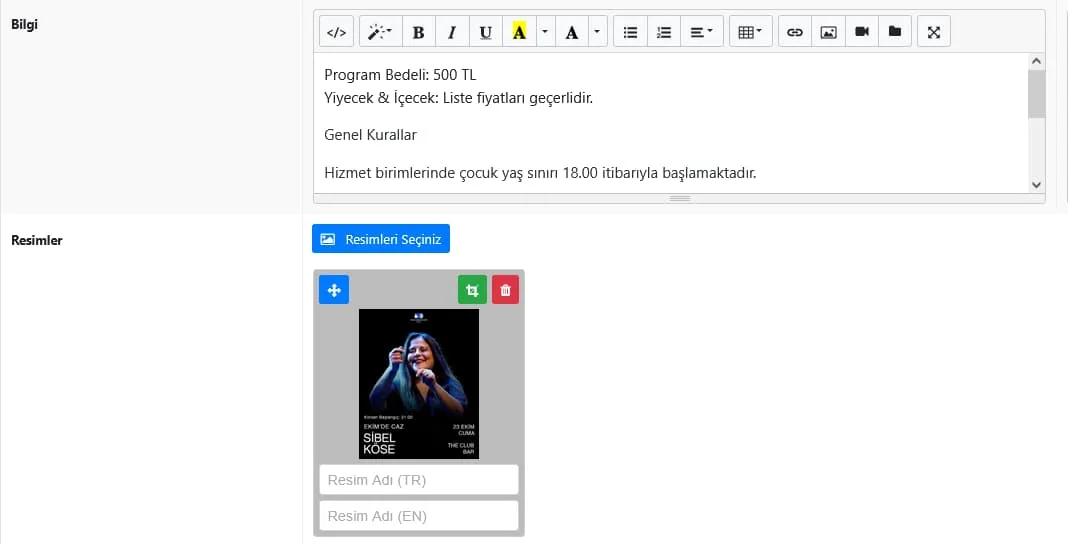Click the Resimleri Seçiniz button

click(x=381, y=239)
